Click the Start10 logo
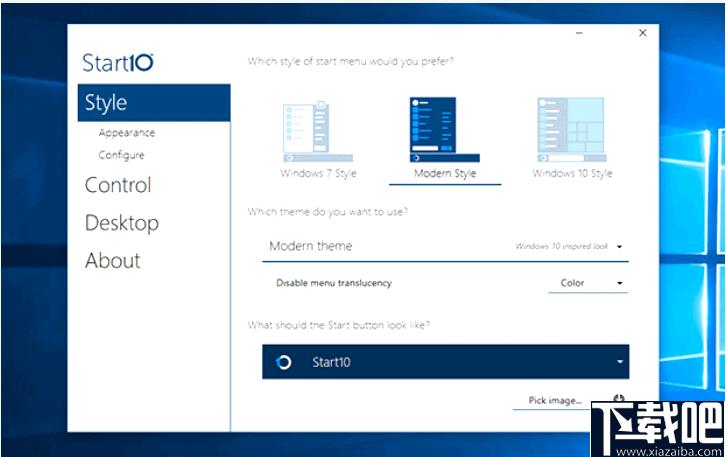726x457 pixels. pos(118,63)
